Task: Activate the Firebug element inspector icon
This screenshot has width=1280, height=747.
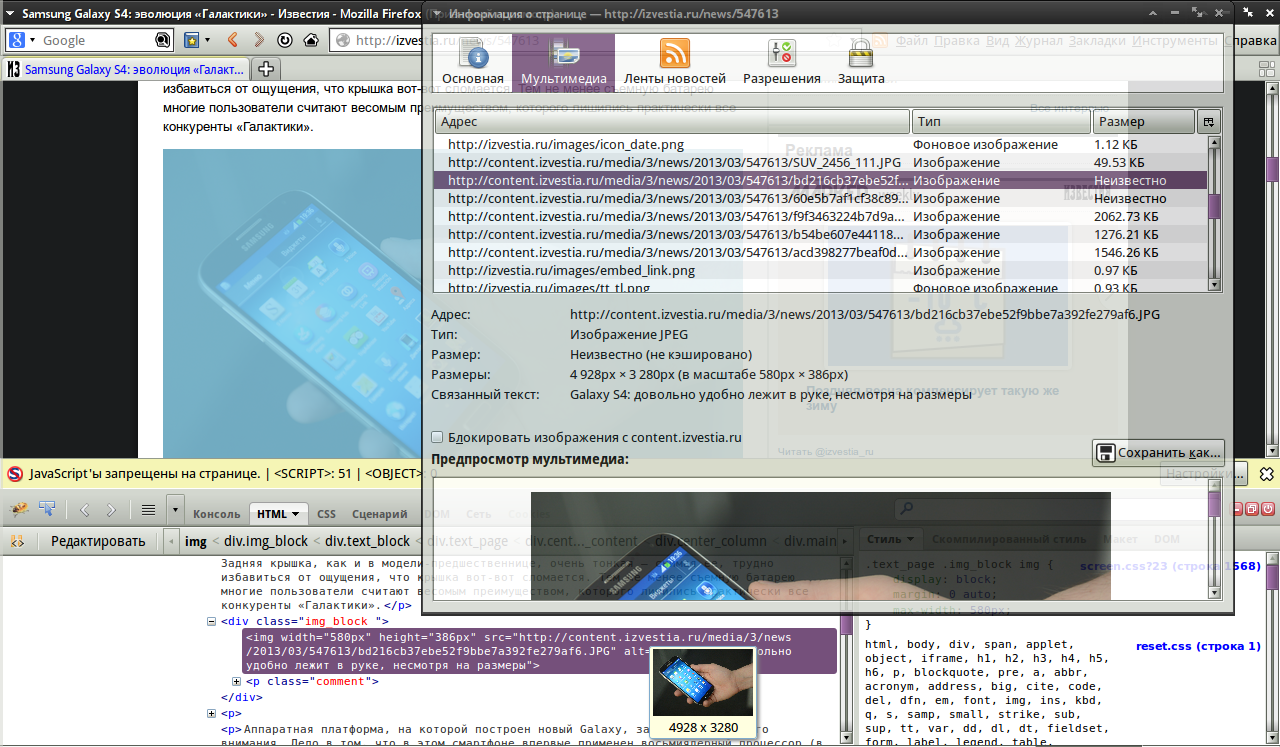Action: point(46,510)
